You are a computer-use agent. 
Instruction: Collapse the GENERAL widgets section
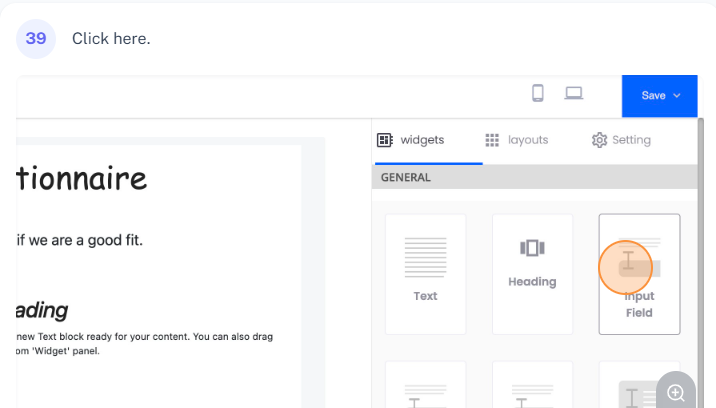[534, 177]
